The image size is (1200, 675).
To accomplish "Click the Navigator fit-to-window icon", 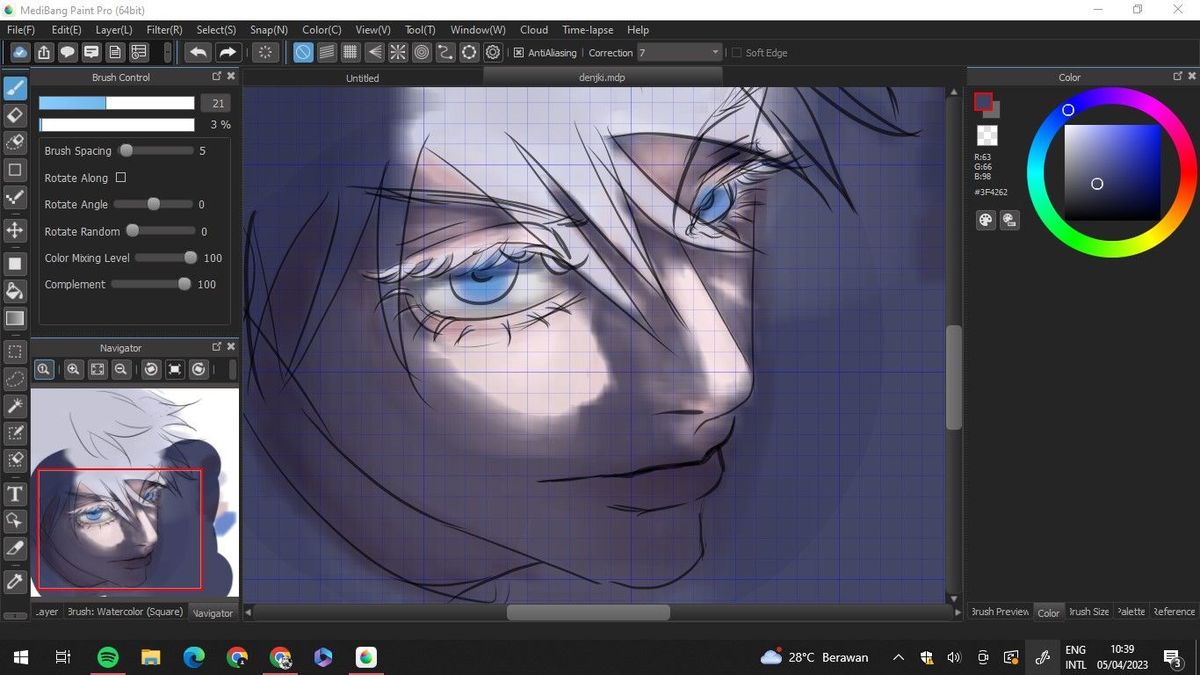I will click(97, 369).
